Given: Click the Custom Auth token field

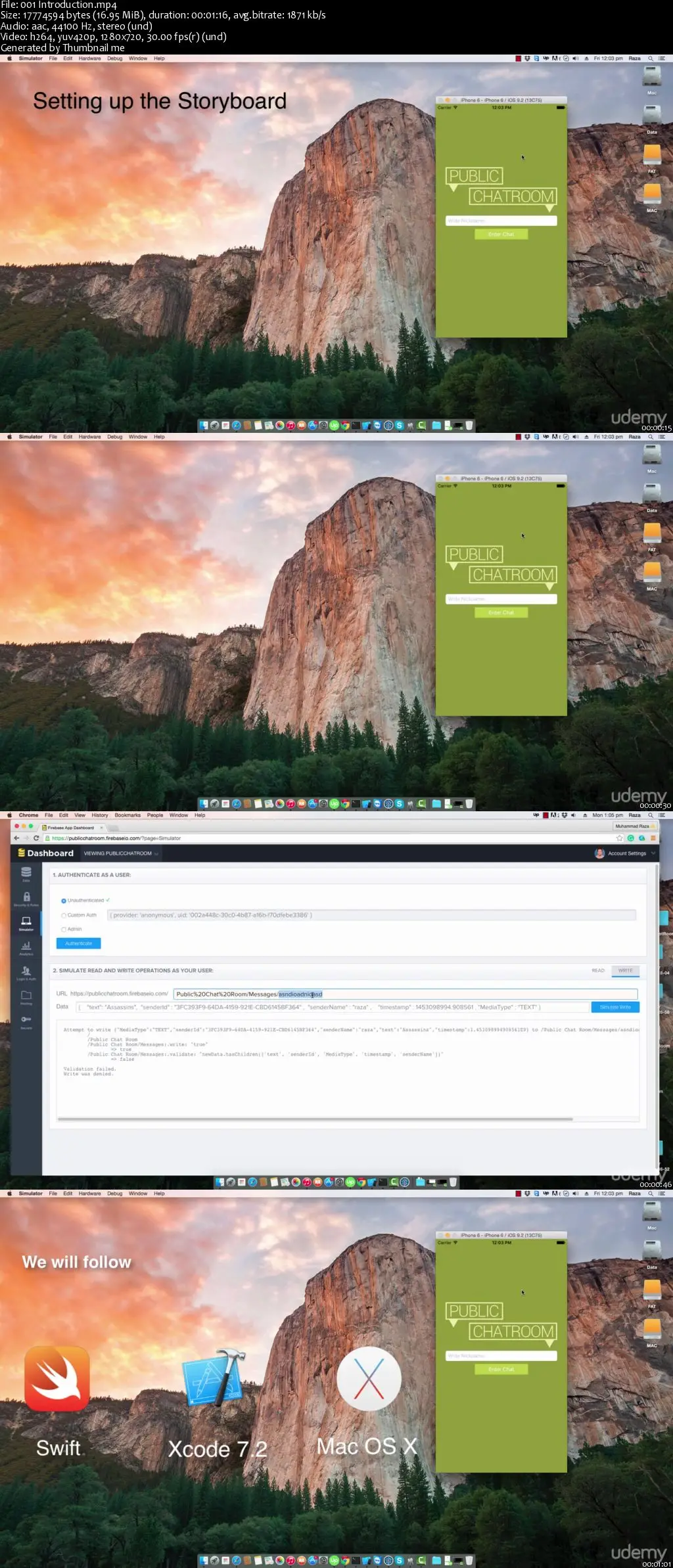Looking at the screenshot, I should 371,915.
